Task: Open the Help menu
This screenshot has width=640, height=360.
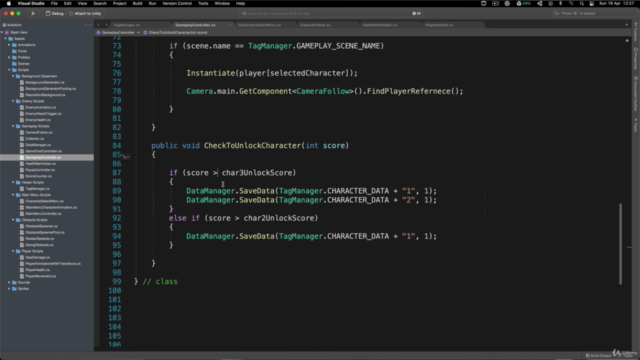Action: 240,3
